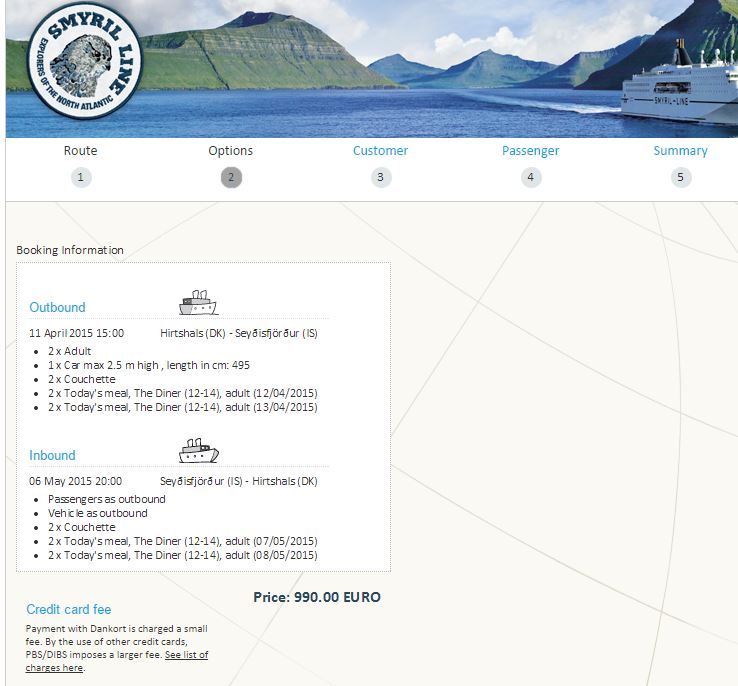This screenshot has height=686, width=738.
Task: Click the '11 April 2015 15:00' departure date
Action: 77,333
